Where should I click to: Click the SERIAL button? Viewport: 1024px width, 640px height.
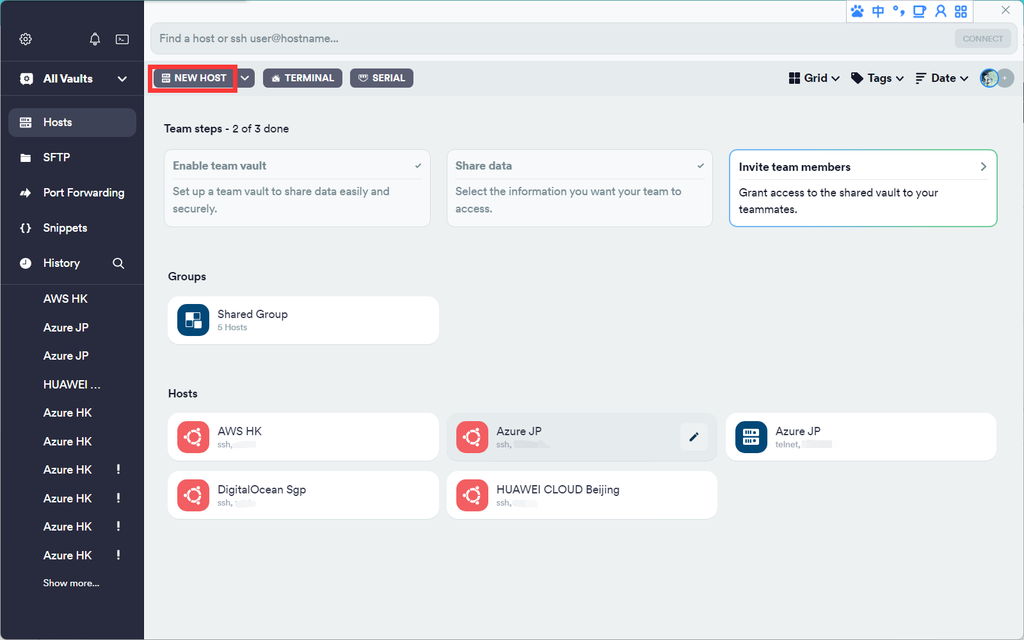click(381, 78)
